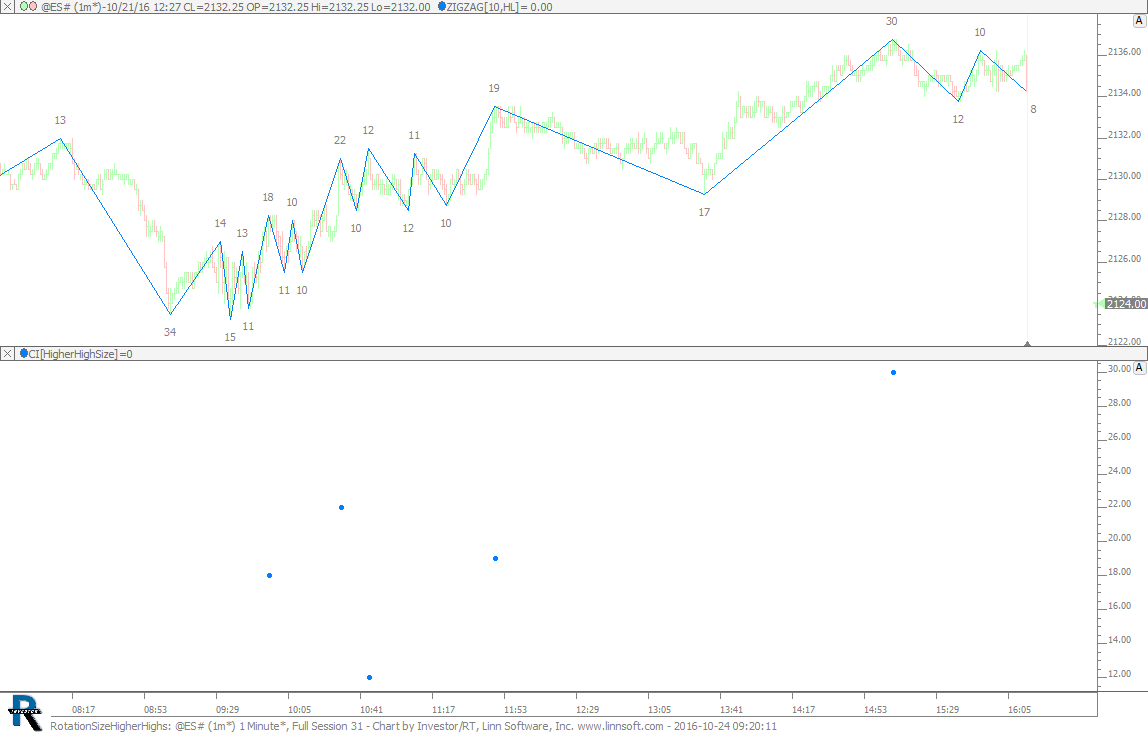Click the 19 swing label on zigzag peak
Image resolution: width=1148 pixels, height=733 pixels.
494,88
